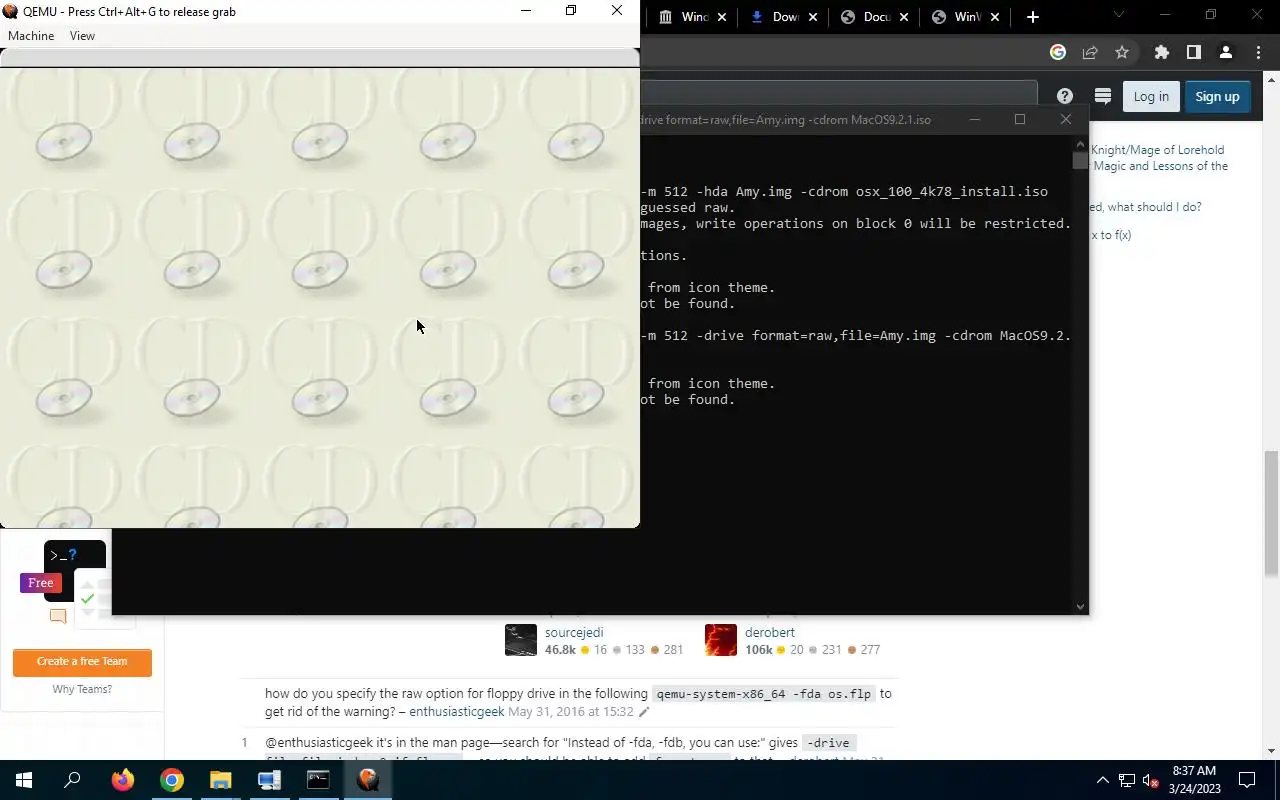Click comment date 'May 31, 2016 at 15:32'
Viewport: 1280px width, 800px height.
pos(571,712)
